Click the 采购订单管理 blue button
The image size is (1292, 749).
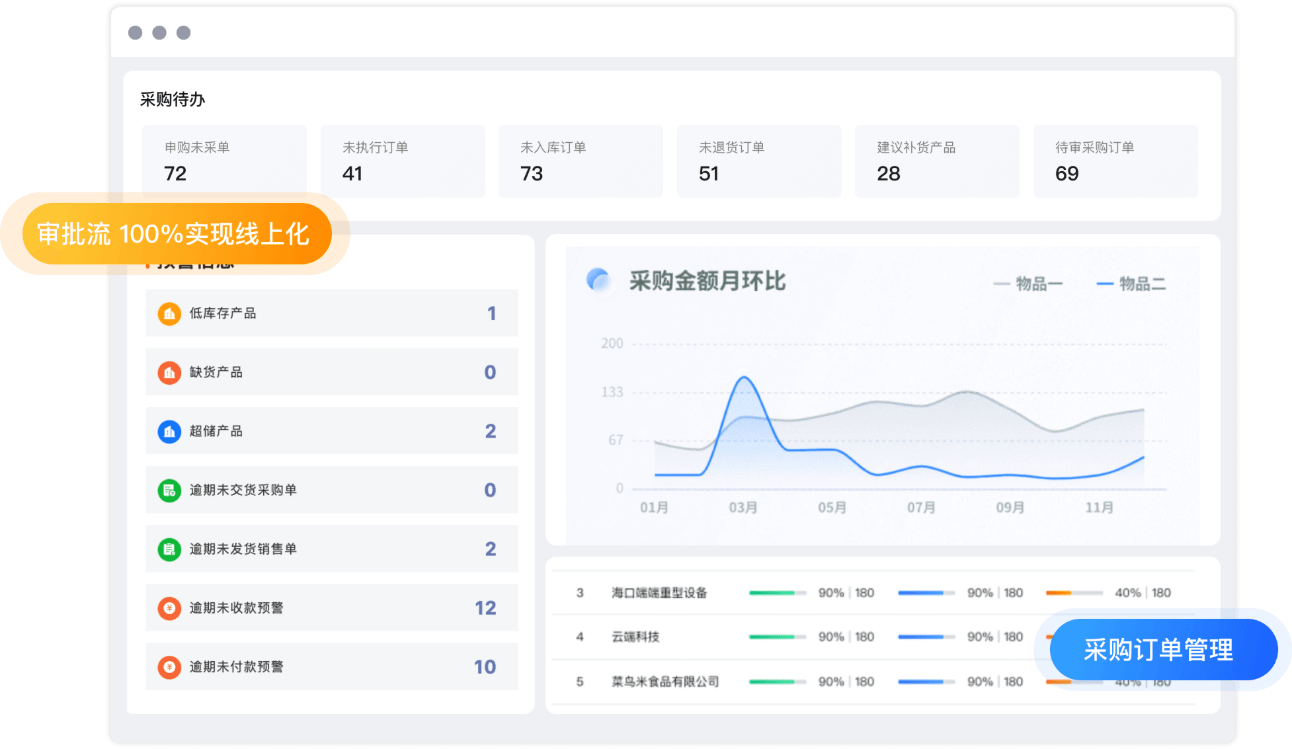[1158, 650]
